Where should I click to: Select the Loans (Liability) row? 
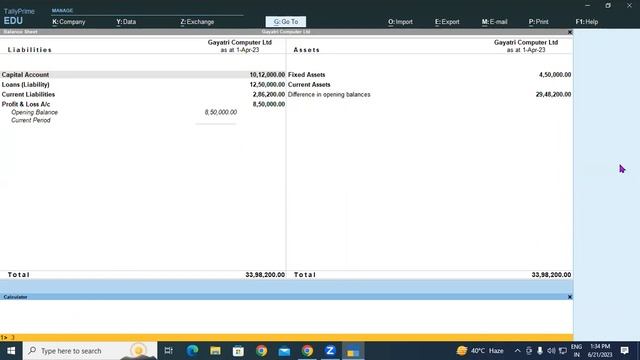[143, 84]
